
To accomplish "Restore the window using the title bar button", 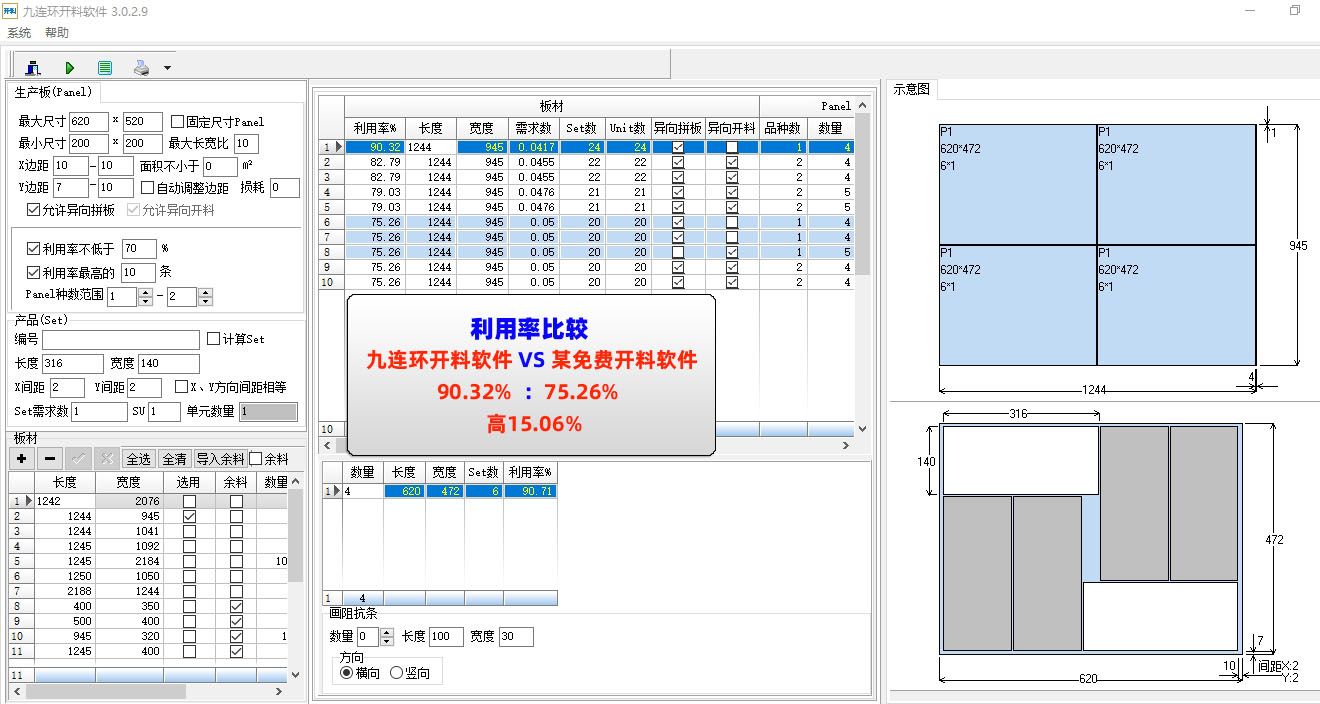I will pyautogui.click(x=1295, y=10).
